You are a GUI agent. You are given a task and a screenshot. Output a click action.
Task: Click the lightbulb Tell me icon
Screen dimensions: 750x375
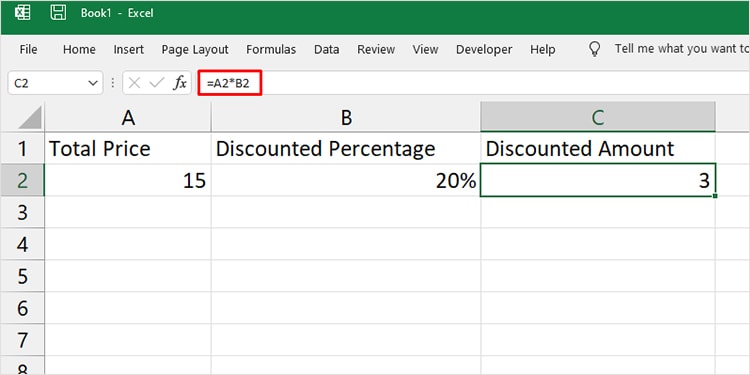(595, 49)
